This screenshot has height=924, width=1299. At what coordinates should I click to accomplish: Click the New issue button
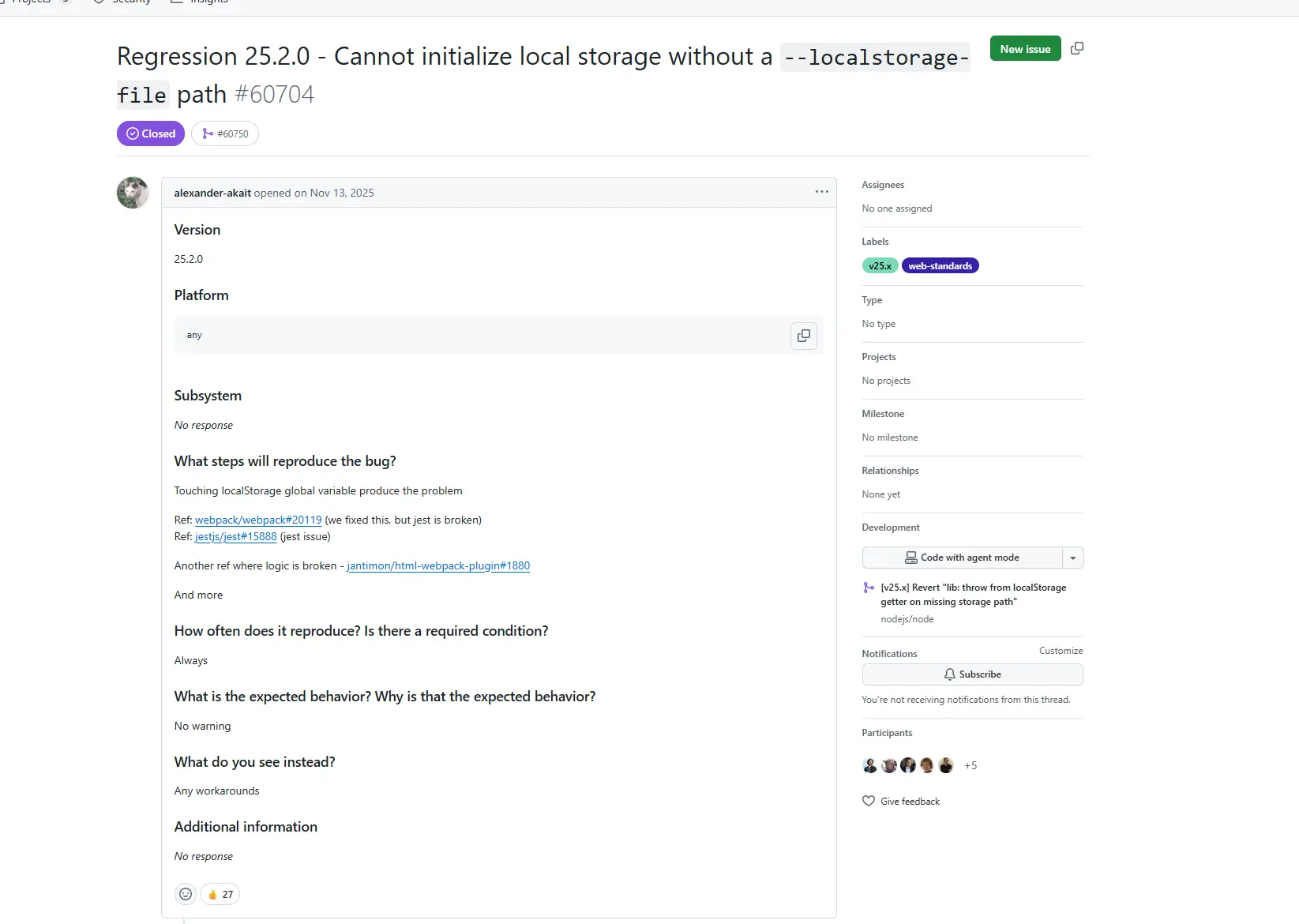coord(1024,48)
